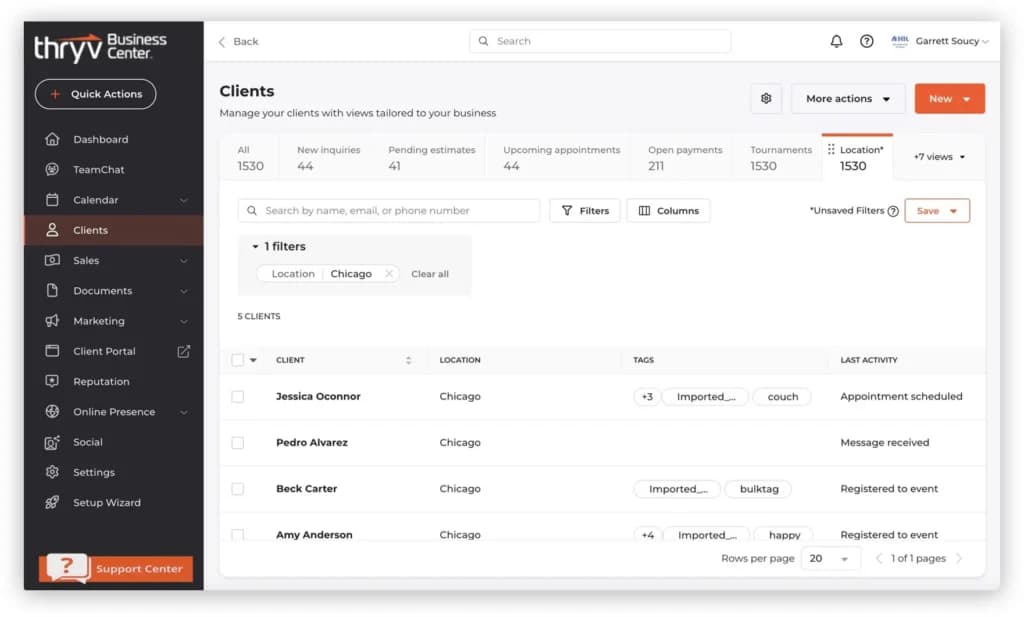This screenshot has width=1024, height=617.
Task: Open the More actions dropdown
Action: point(848,99)
